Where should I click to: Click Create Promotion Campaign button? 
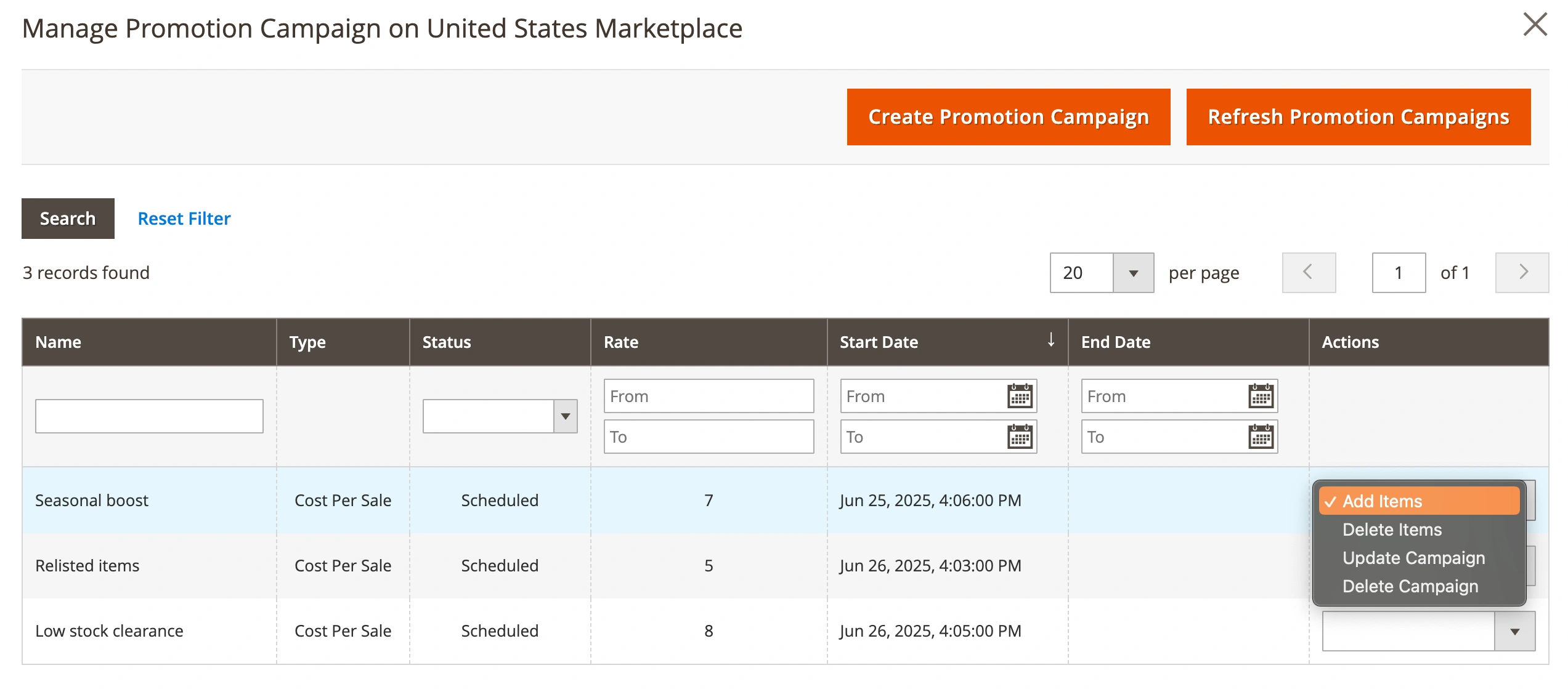point(1008,117)
